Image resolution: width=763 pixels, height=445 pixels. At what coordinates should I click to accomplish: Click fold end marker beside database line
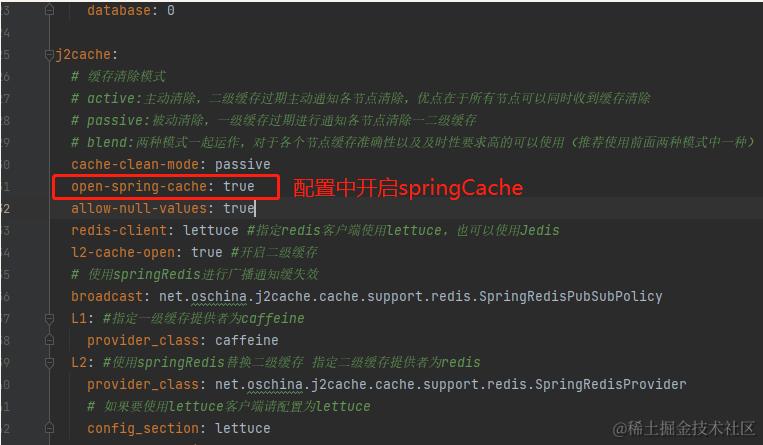[49, 10]
